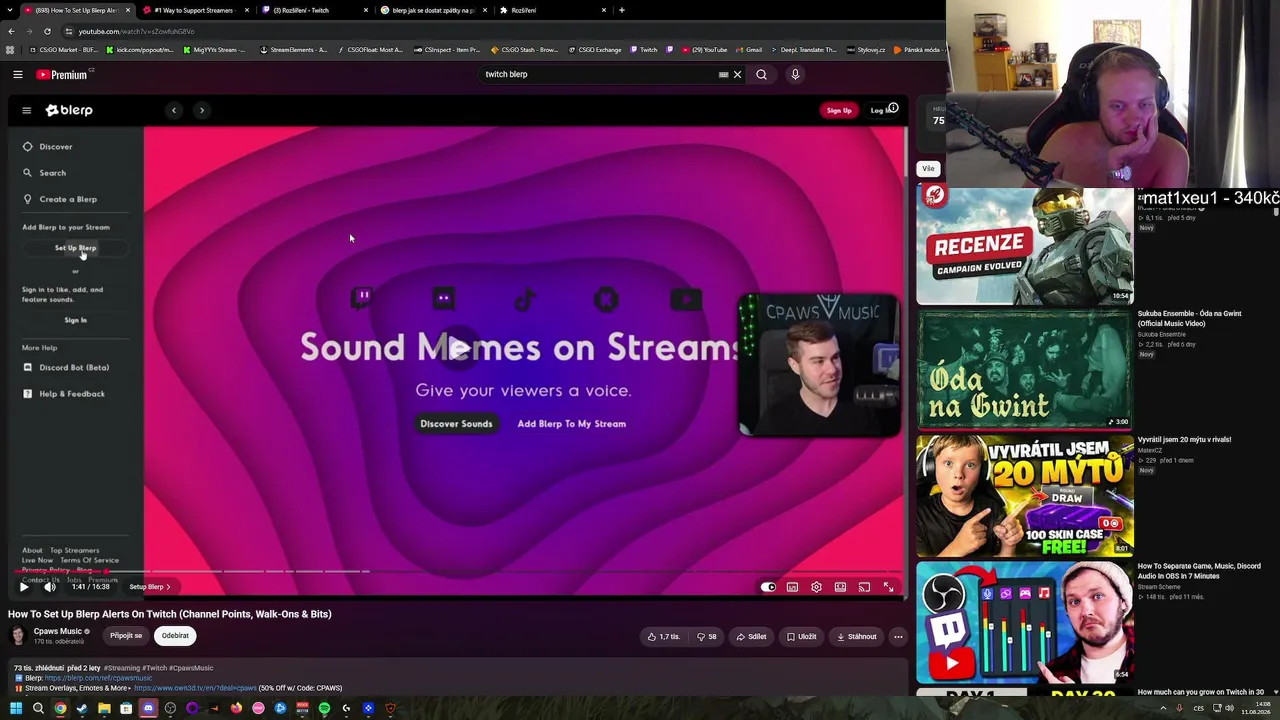
Task: Enter fullscreen video mode
Action: [888, 587]
